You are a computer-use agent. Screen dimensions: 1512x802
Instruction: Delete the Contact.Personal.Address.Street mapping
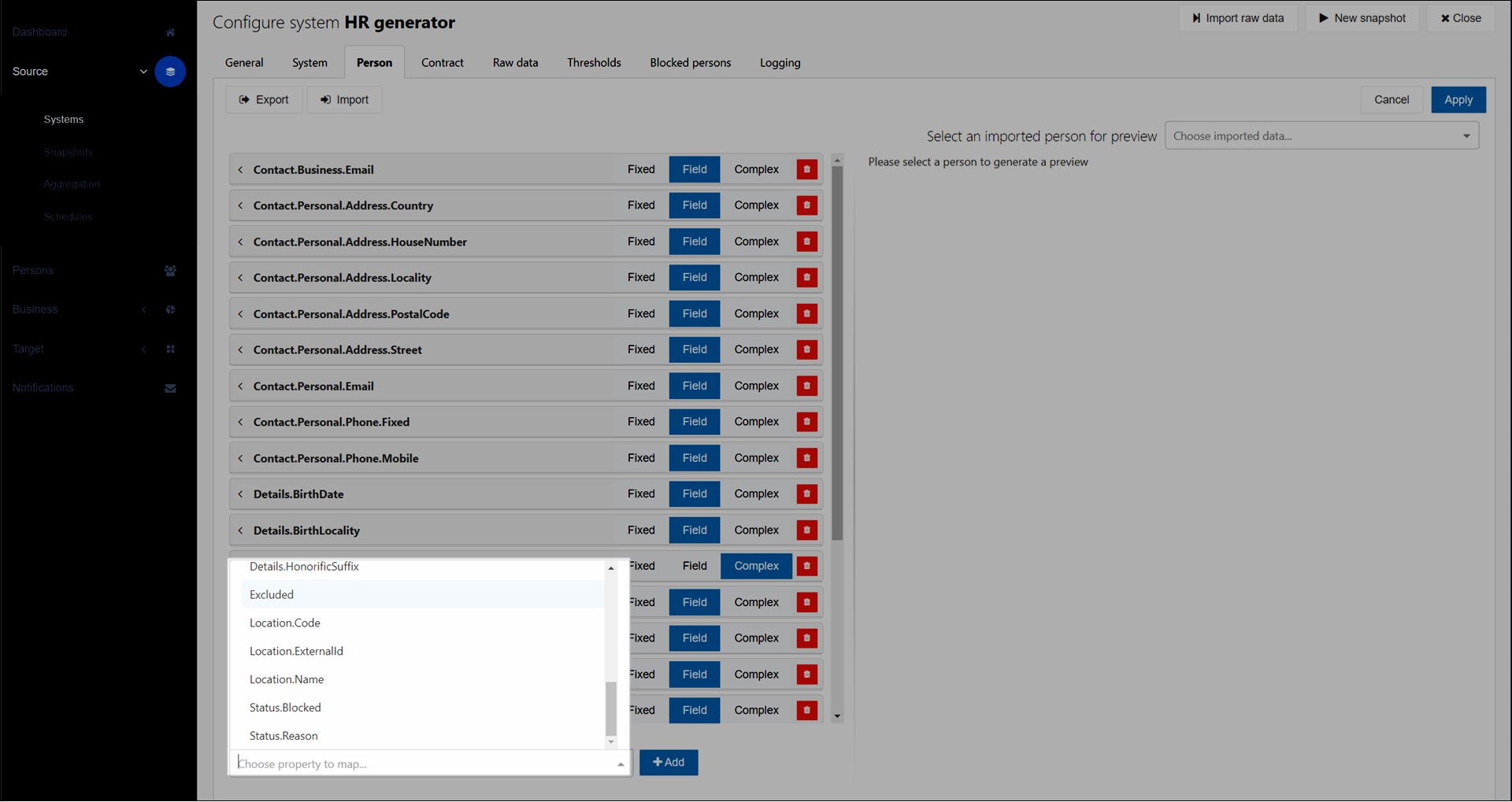(806, 349)
